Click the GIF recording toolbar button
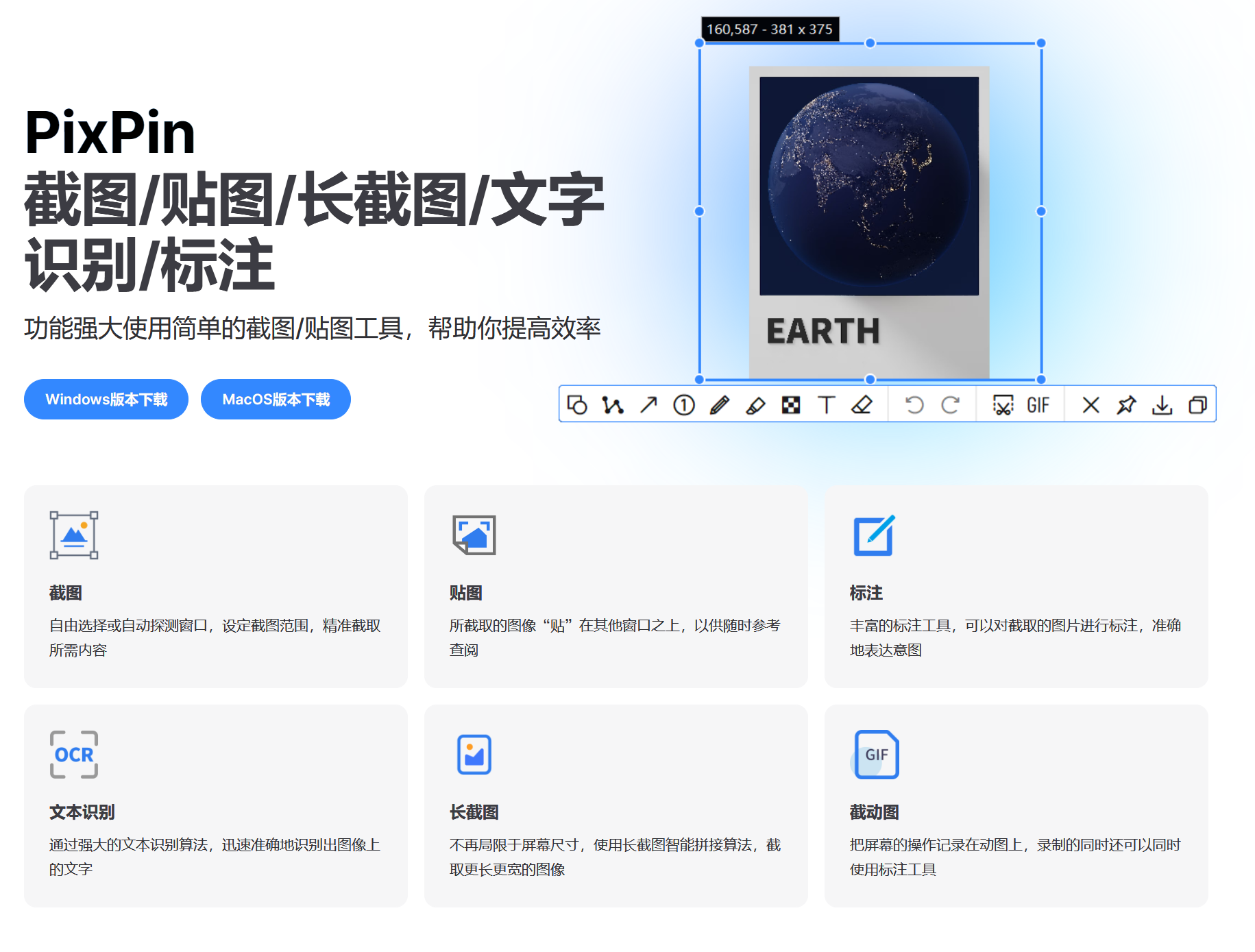1255x952 pixels. click(x=1038, y=405)
